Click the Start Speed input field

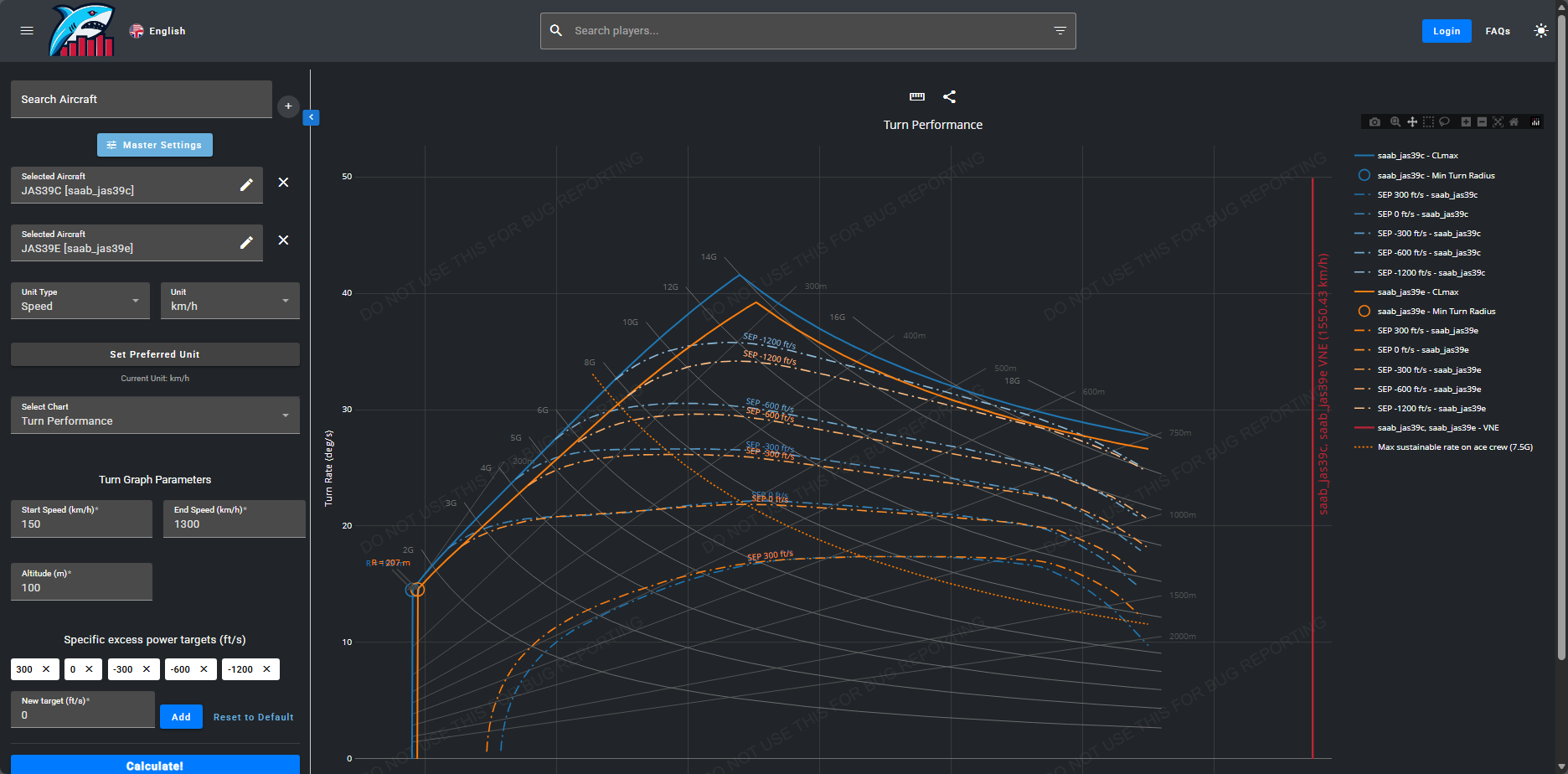81,519
